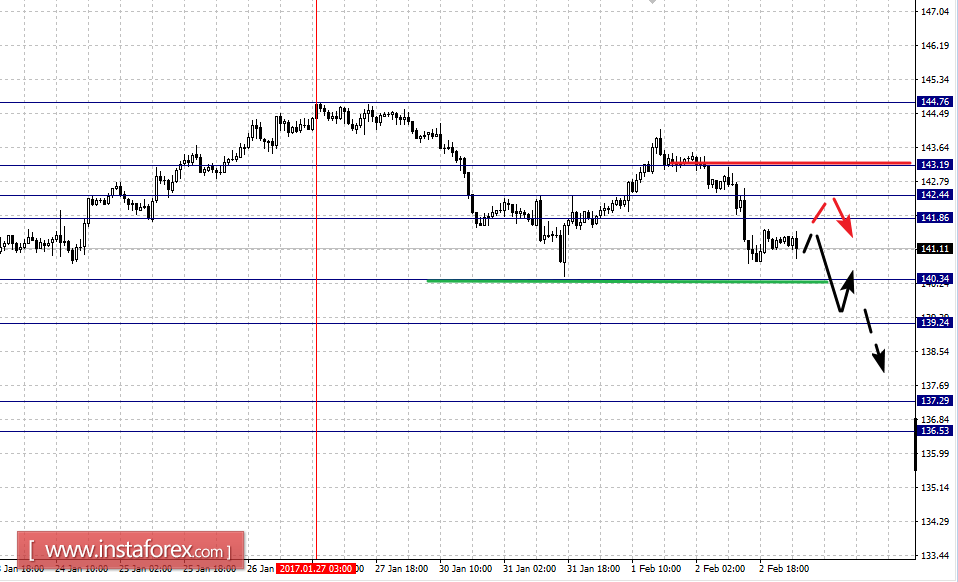Click the 2 Feb 18:00 time label

pyautogui.click(x=784, y=569)
